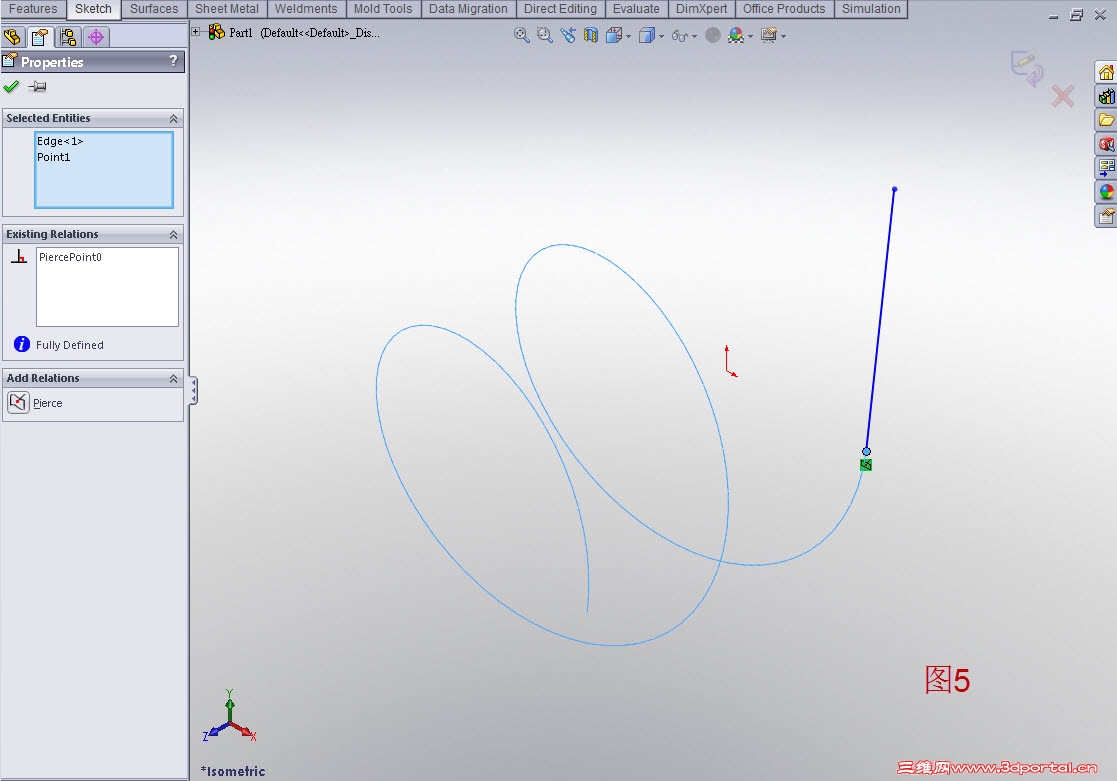Switch to the Evaluate tab

point(636,9)
